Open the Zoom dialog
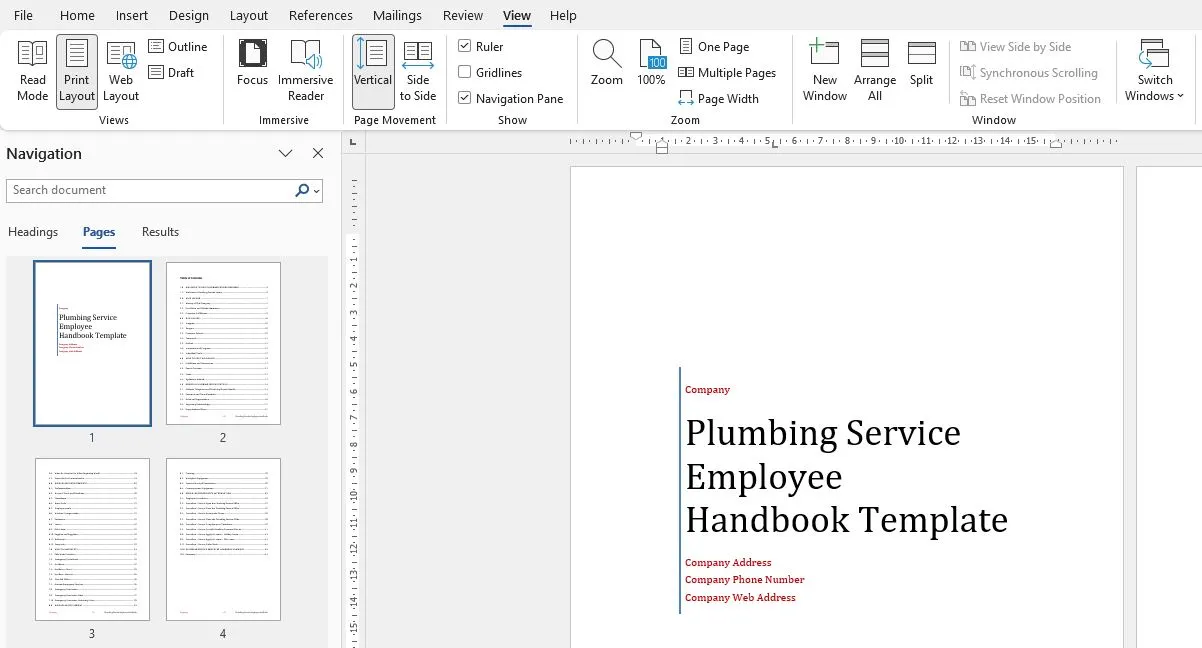 coord(606,64)
